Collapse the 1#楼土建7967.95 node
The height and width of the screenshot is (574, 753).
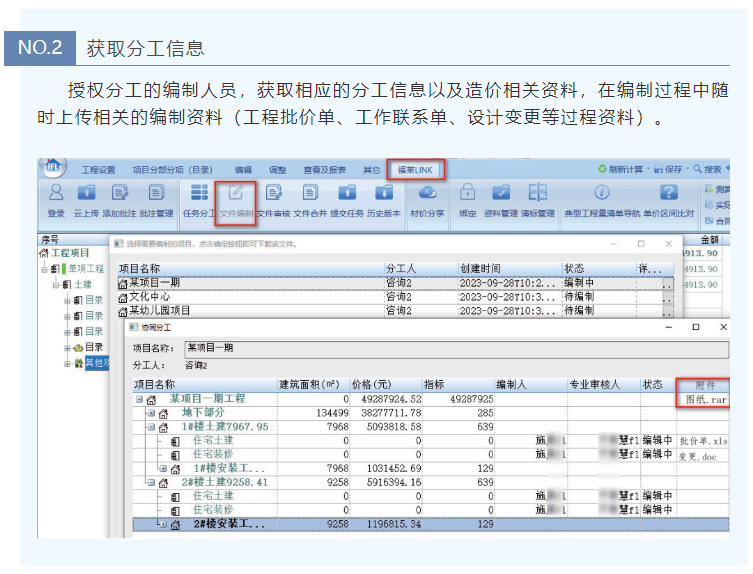tap(151, 427)
